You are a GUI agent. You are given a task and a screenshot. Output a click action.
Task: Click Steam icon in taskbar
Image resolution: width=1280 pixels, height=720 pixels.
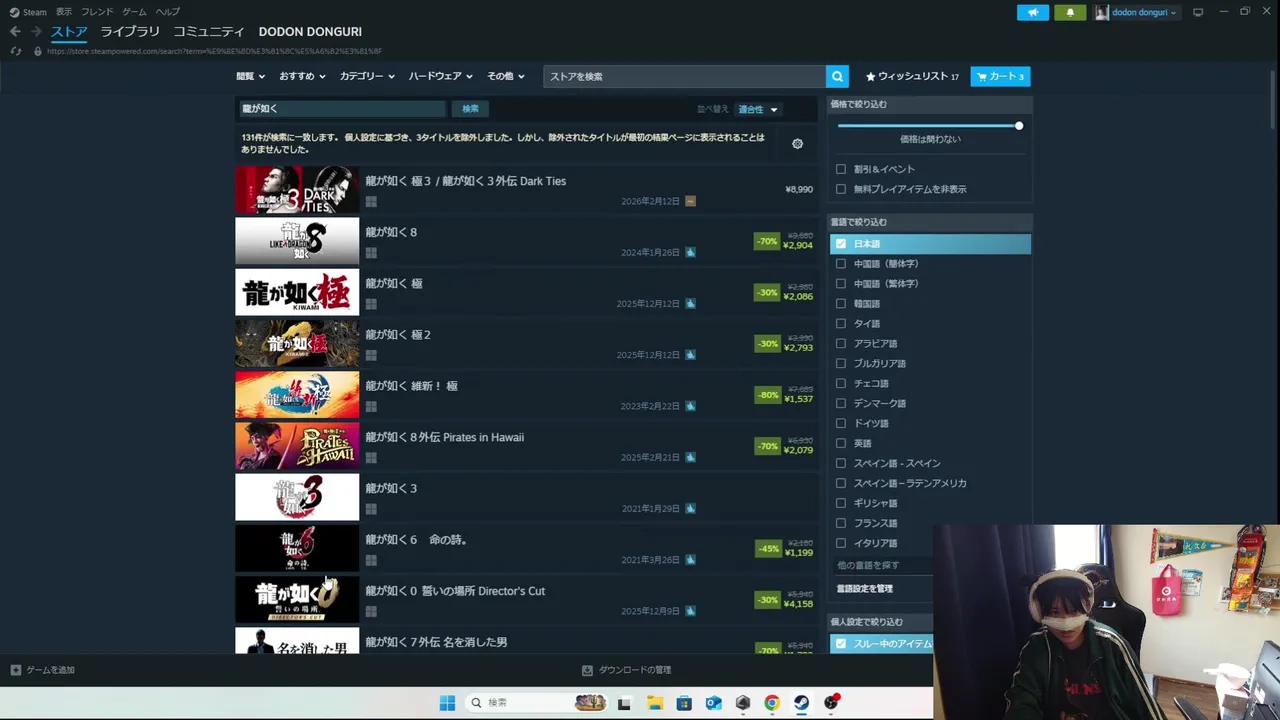[x=801, y=703]
